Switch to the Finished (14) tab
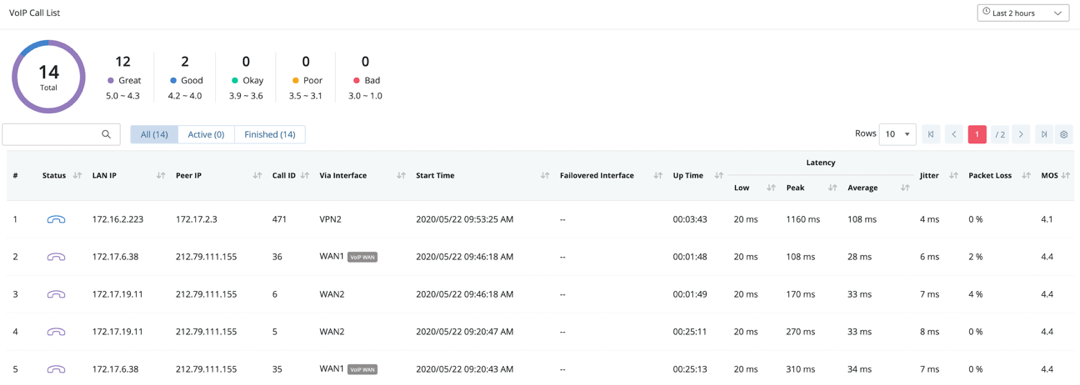Image resolution: width=1080 pixels, height=385 pixels. [269, 135]
